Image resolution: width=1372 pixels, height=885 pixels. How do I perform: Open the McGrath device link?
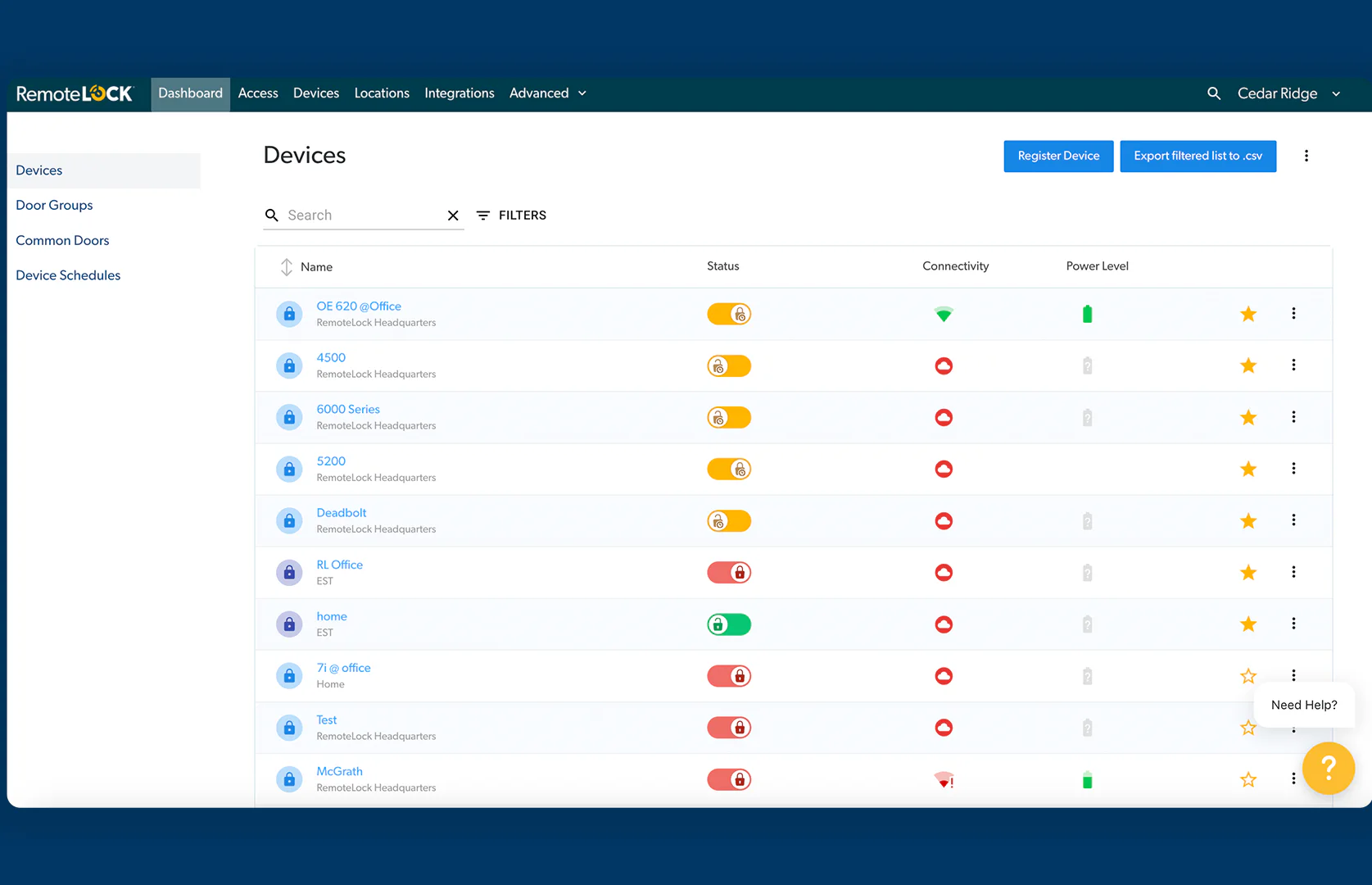tap(339, 772)
